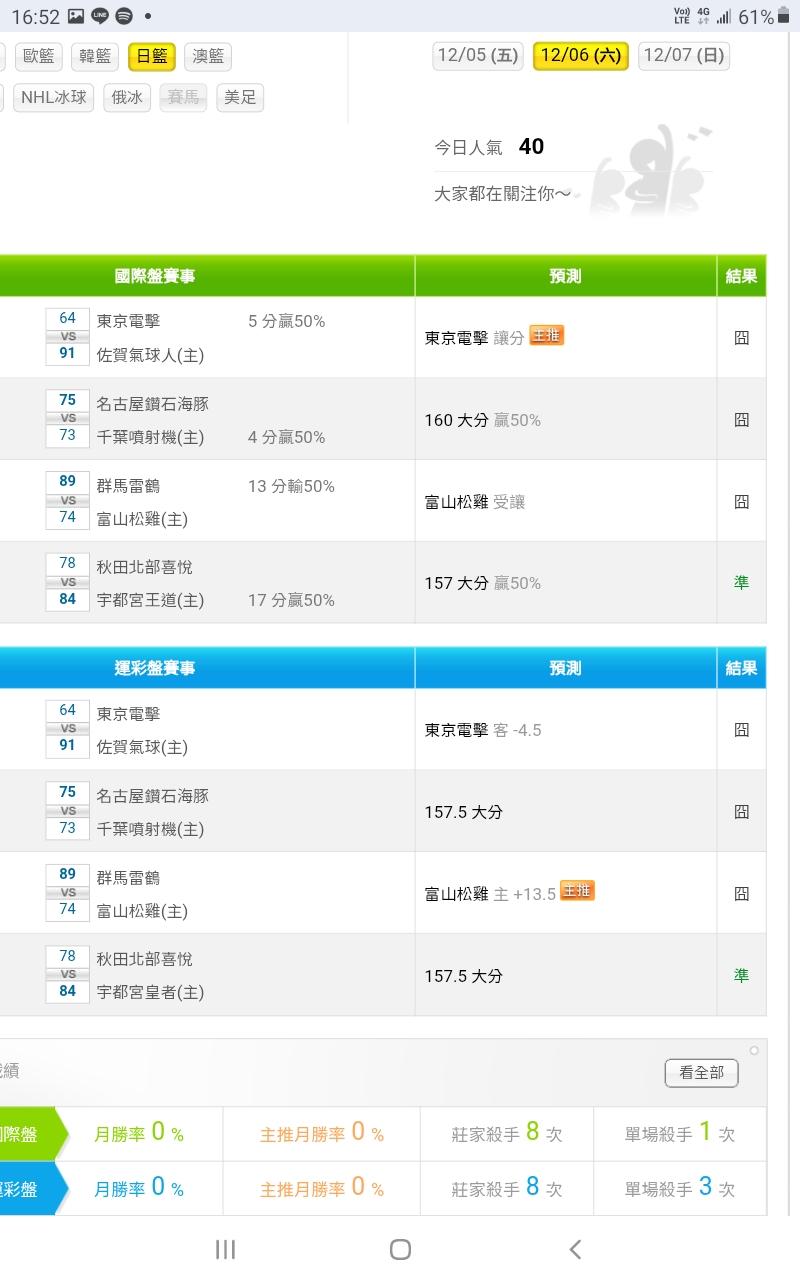Tap the orange 主推 badge beside 東京電擊
The width and height of the screenshot is (800, 1280).
click(547, 336)
